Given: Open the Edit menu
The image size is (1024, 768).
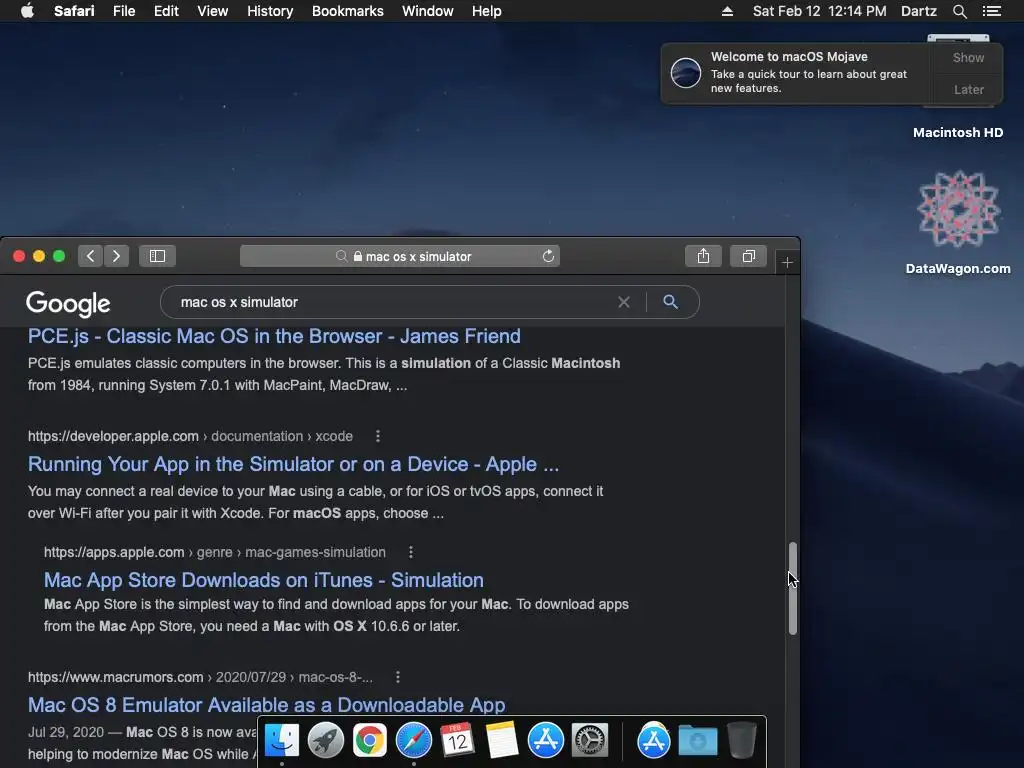Looking at the screenshot, I should (x=166, y=11).
